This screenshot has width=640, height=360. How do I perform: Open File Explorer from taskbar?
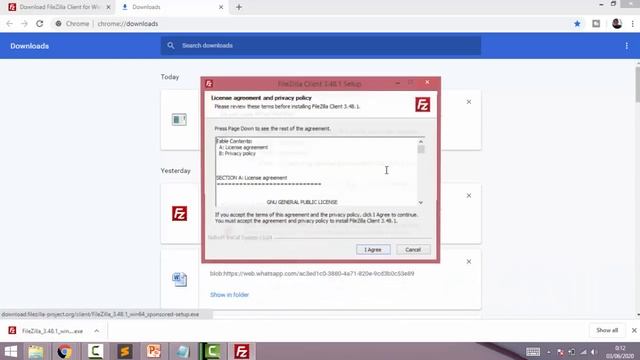coord(36,351)
